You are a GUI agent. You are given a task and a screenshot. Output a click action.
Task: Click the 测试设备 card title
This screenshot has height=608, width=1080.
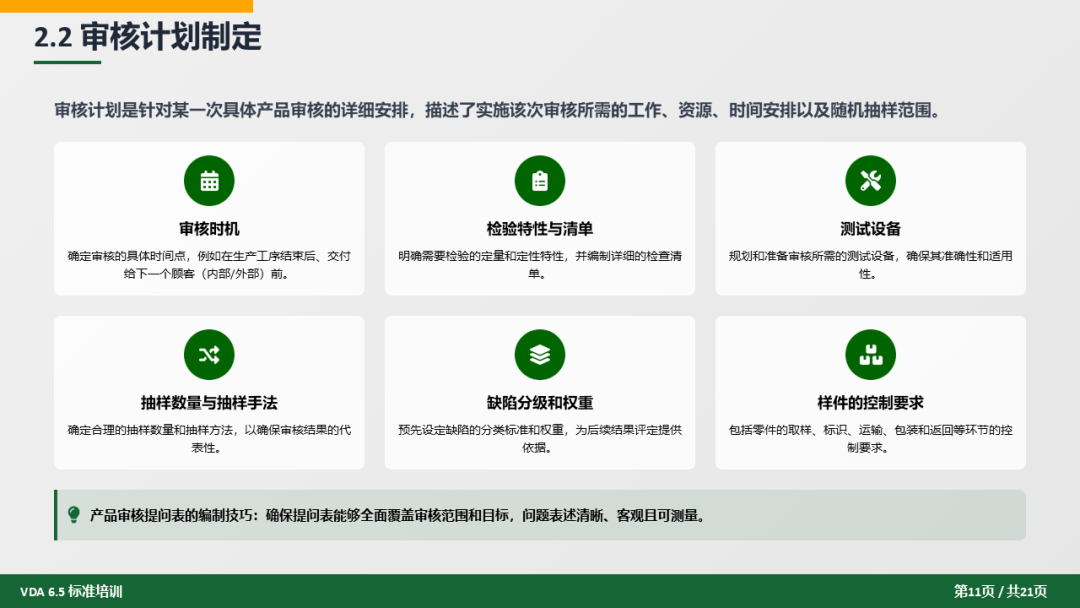(x=870, y=229)
